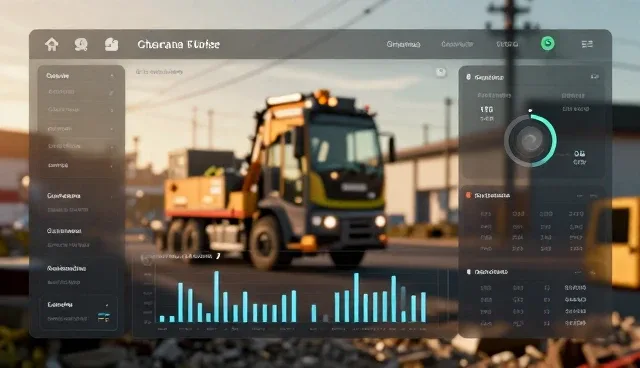This screenshot has width=640, height=368.
Task: Click the small arrow in the bottom sidebar card
Action: pos(107,305)
